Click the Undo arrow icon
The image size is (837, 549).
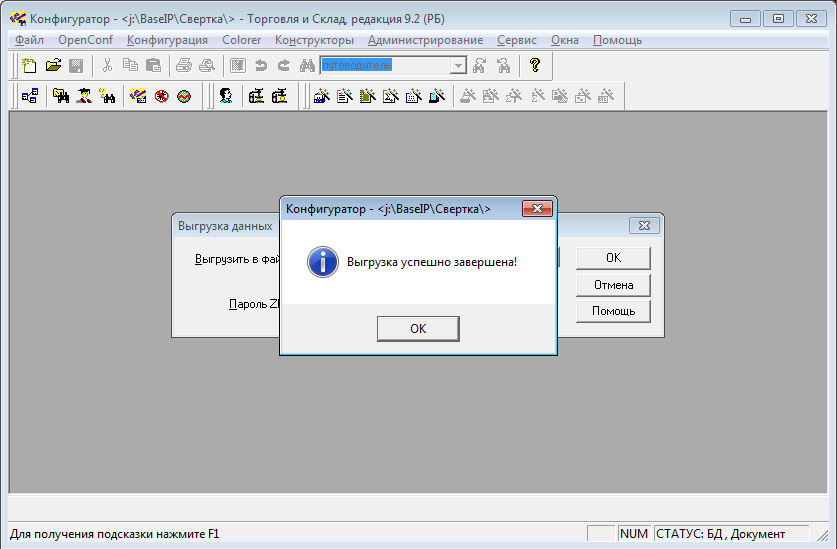click(261, 66)
